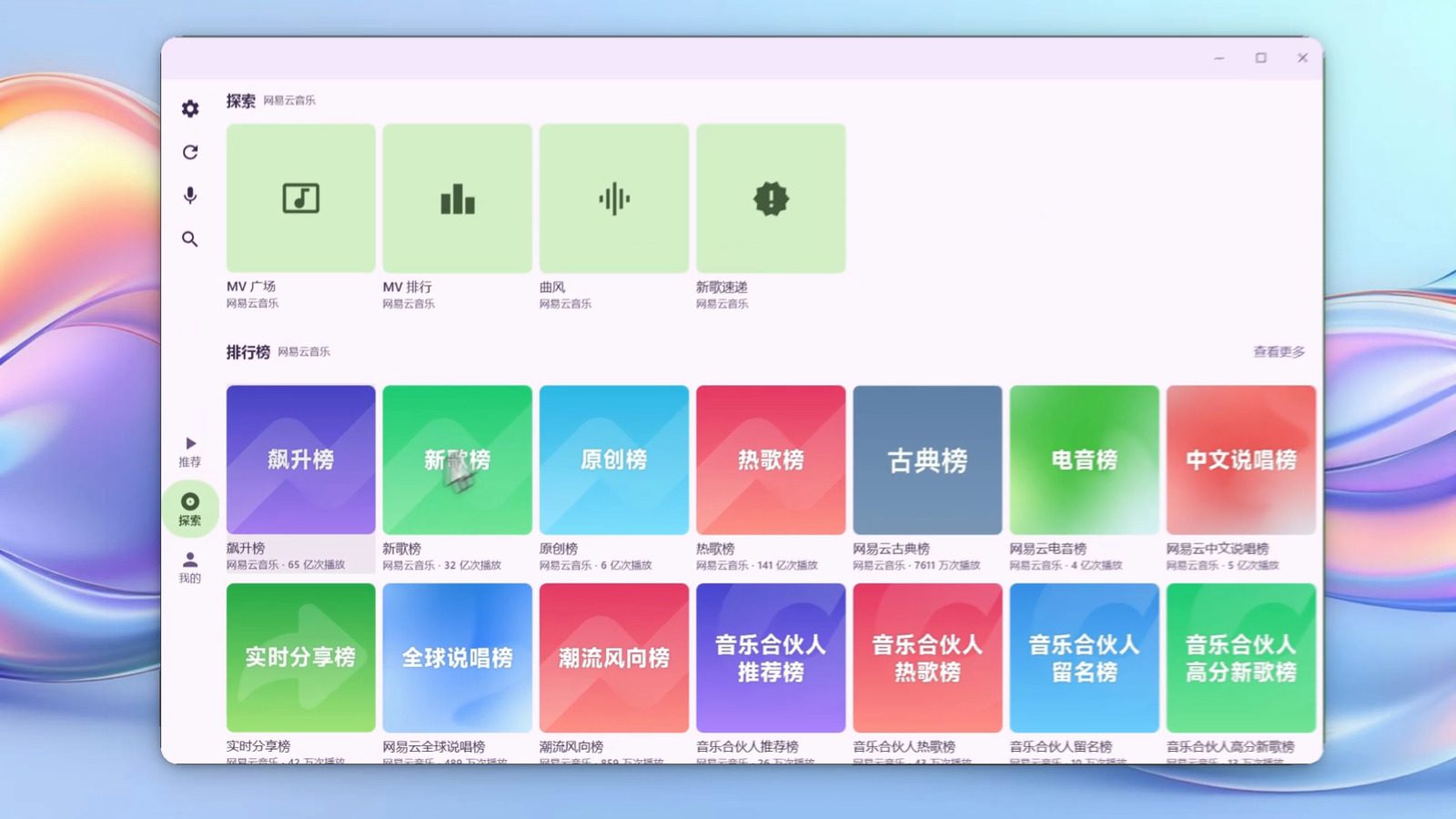This screenshot has height=819, width=1456.
Task: Click the 网易云中文说唱榜 title text
Action: tap(1217, 549)
